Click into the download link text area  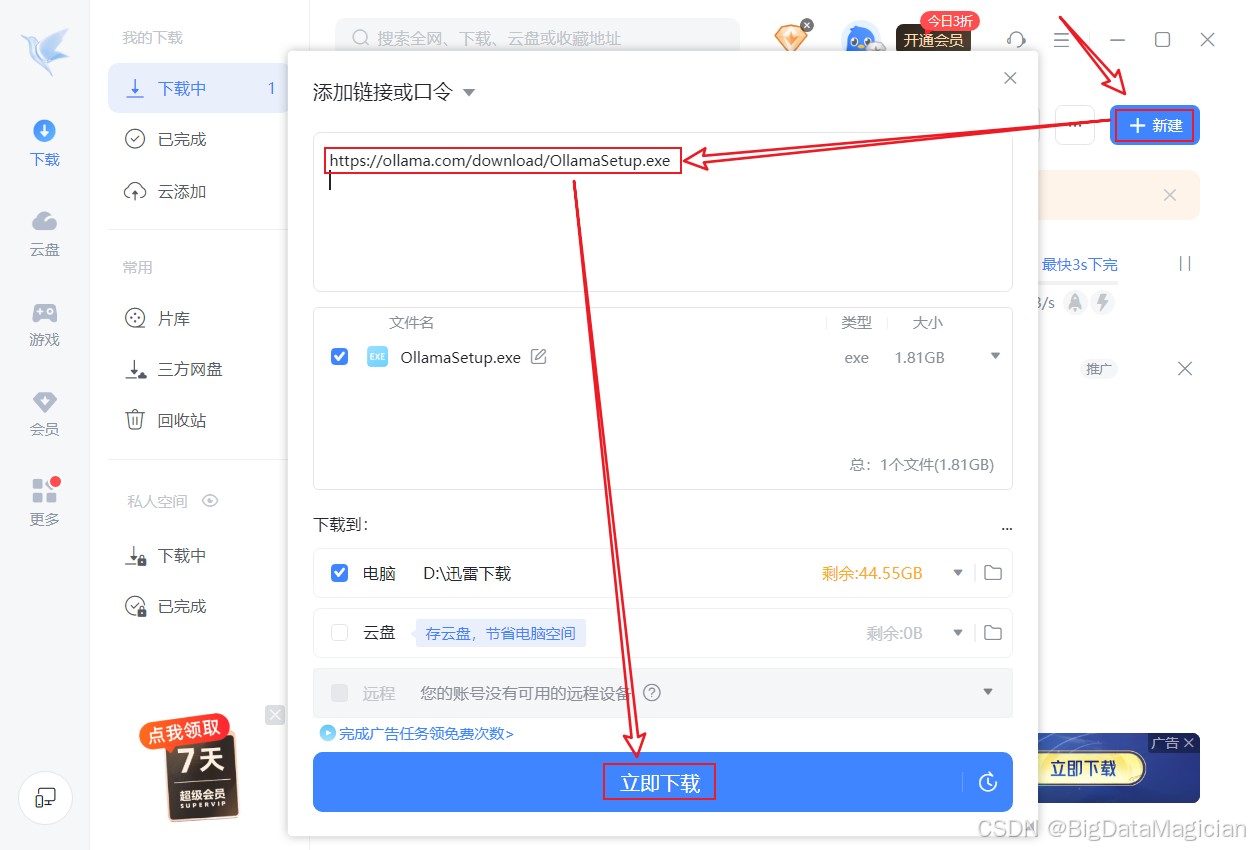pos(663,212)
